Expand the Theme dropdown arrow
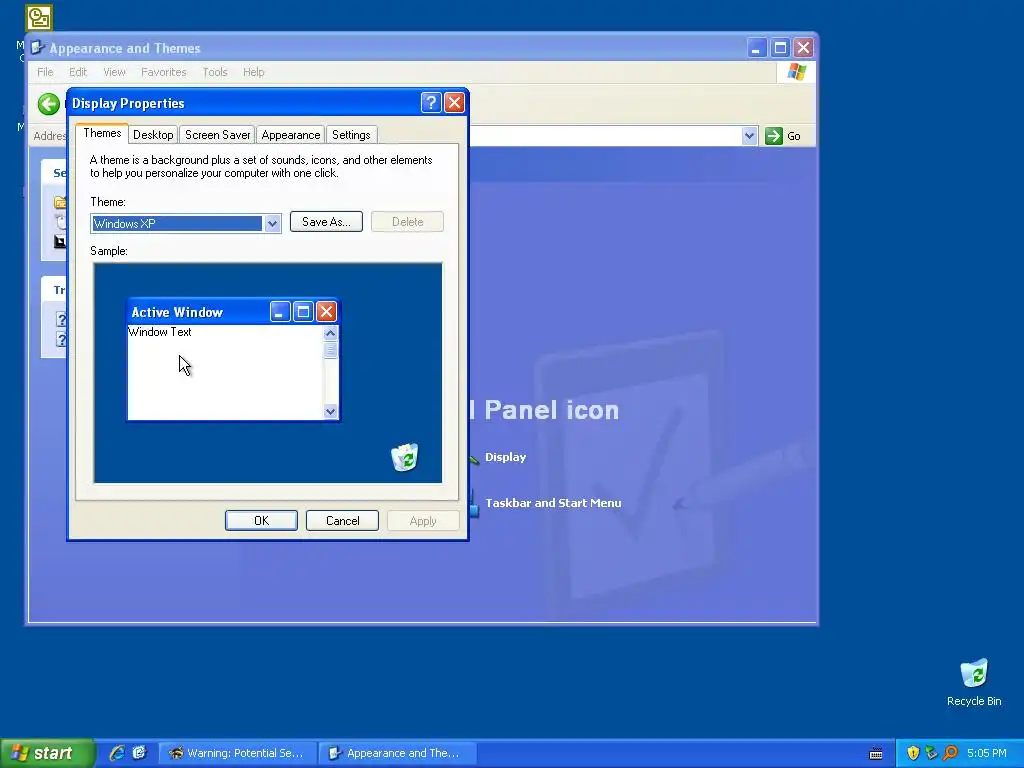Image resolution: width=1024 pixels, height=768 pixels. [x=272, y=224]
